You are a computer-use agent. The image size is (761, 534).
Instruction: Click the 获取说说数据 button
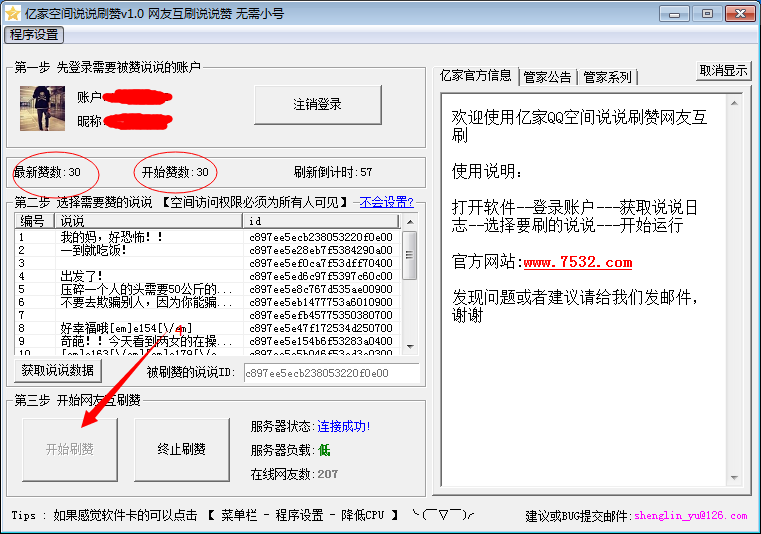(58, 371)
